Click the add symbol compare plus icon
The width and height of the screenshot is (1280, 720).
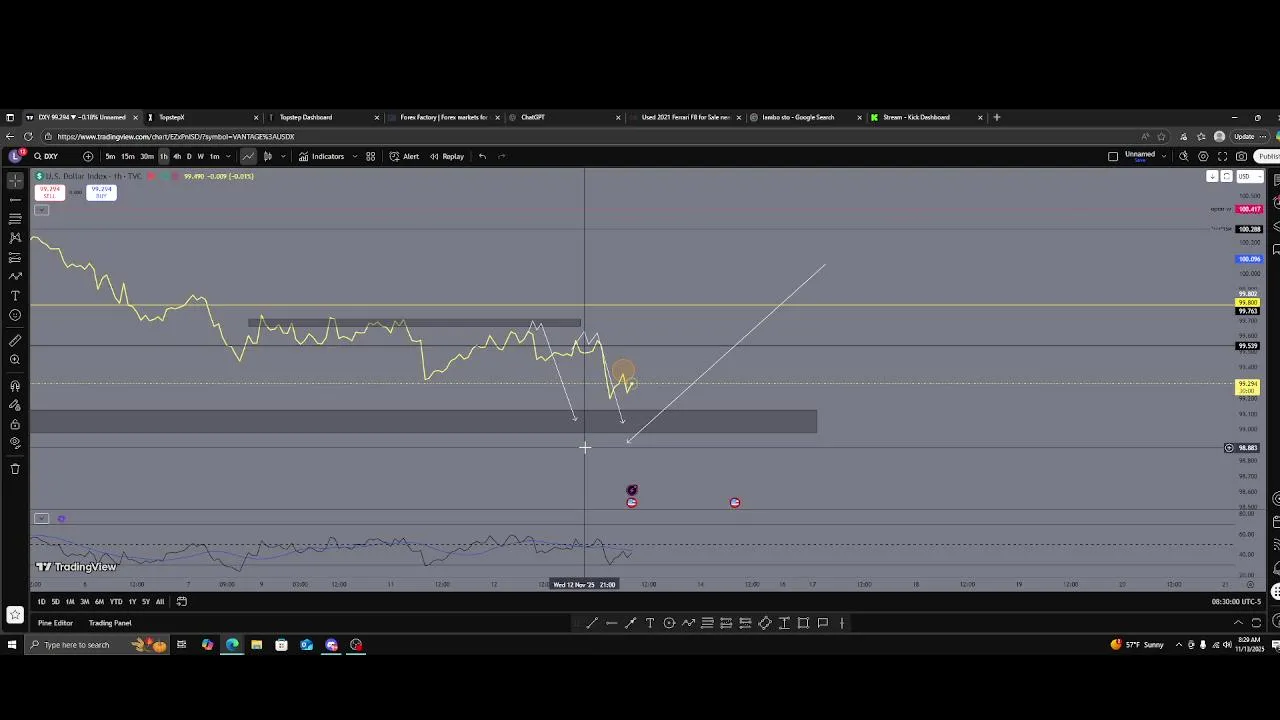[88, 156]
